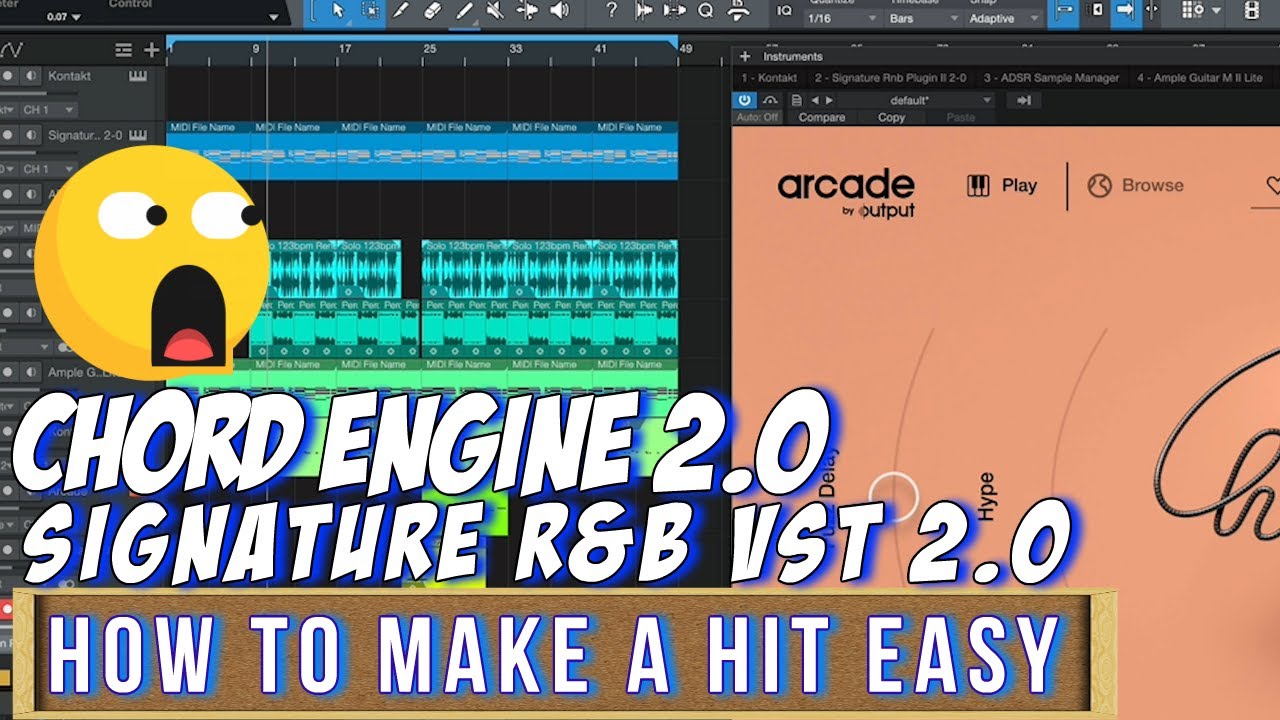The height and width of the screenshot is (720, 1280).
Task: Add a track with the plus icon
Action: (151, 50)
